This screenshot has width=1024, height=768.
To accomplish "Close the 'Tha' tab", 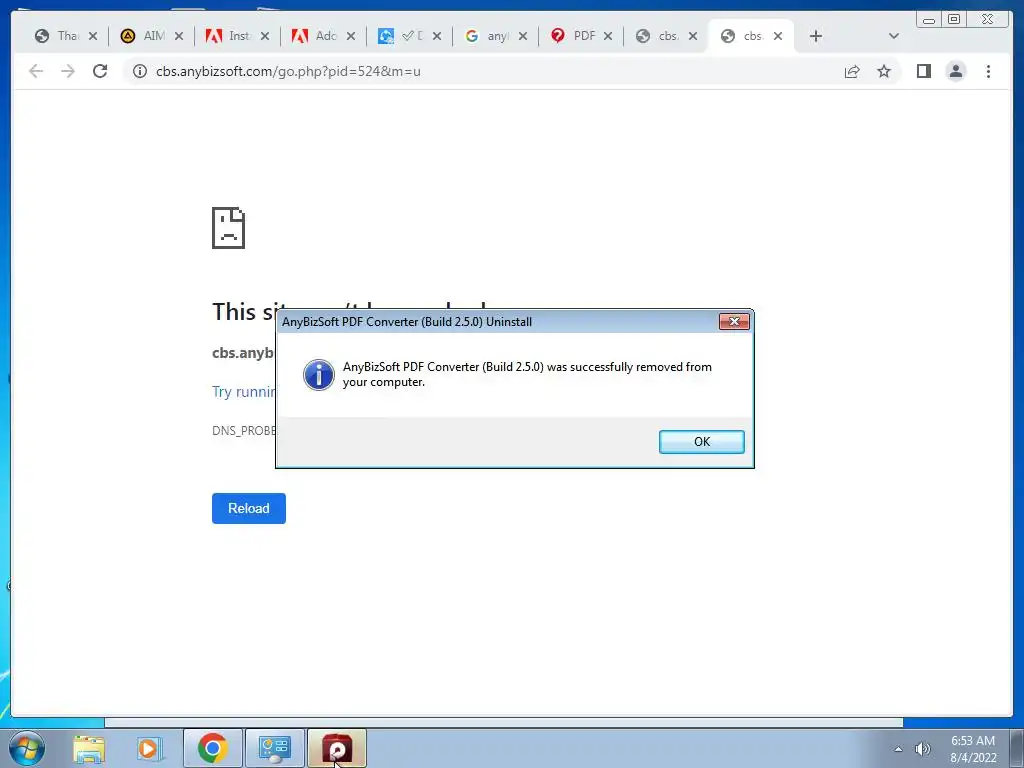I will tap(93, 36).
